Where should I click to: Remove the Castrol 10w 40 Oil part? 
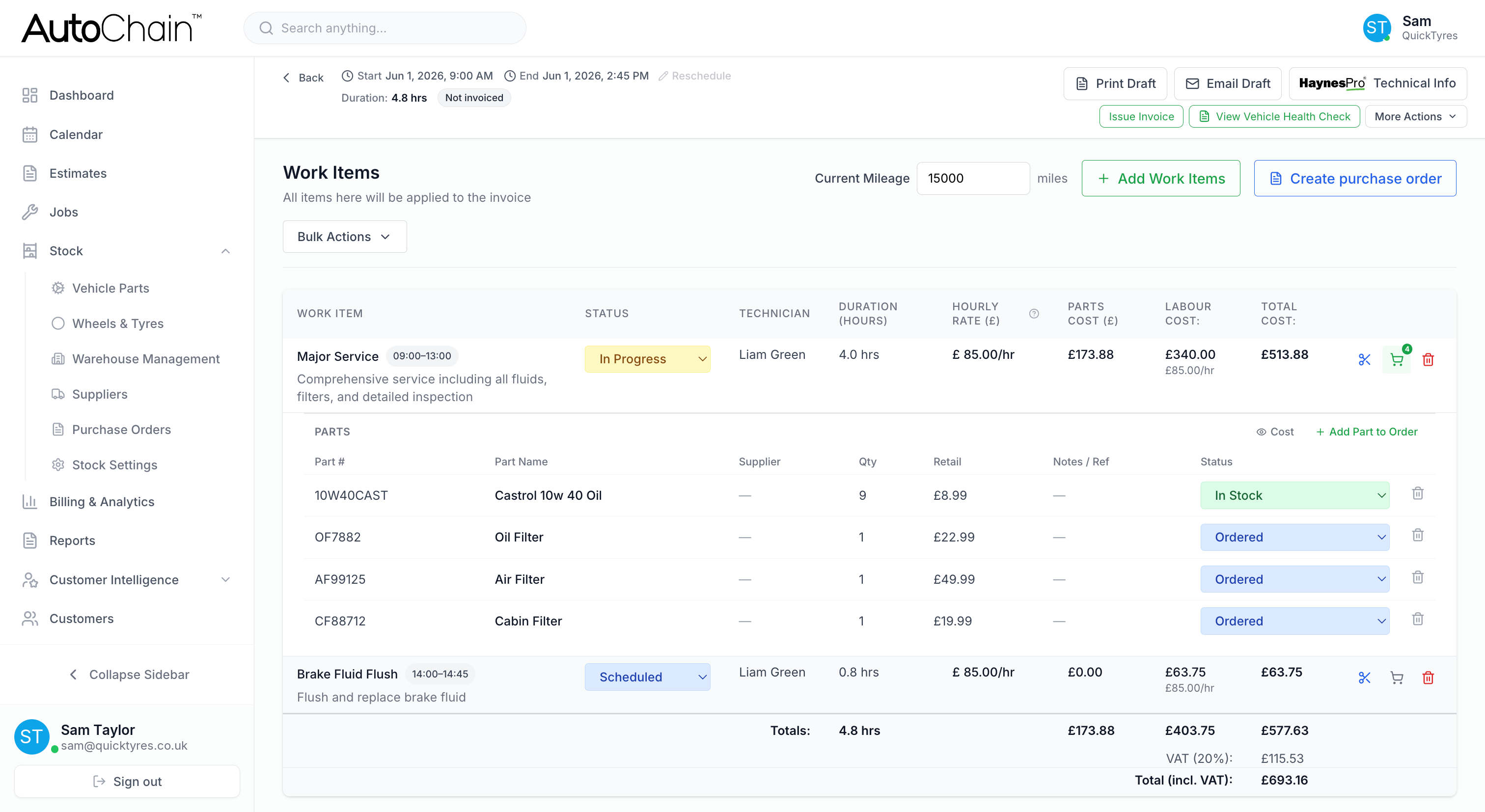[1418, 493]
